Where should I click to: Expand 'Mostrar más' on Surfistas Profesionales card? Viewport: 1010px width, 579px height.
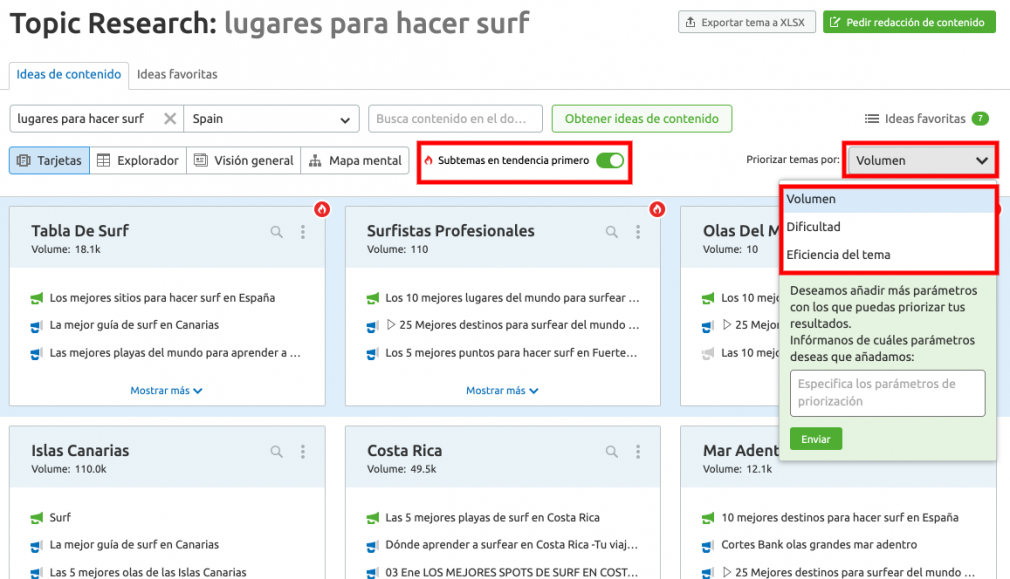pyautogui.click(x=502, y=390)
